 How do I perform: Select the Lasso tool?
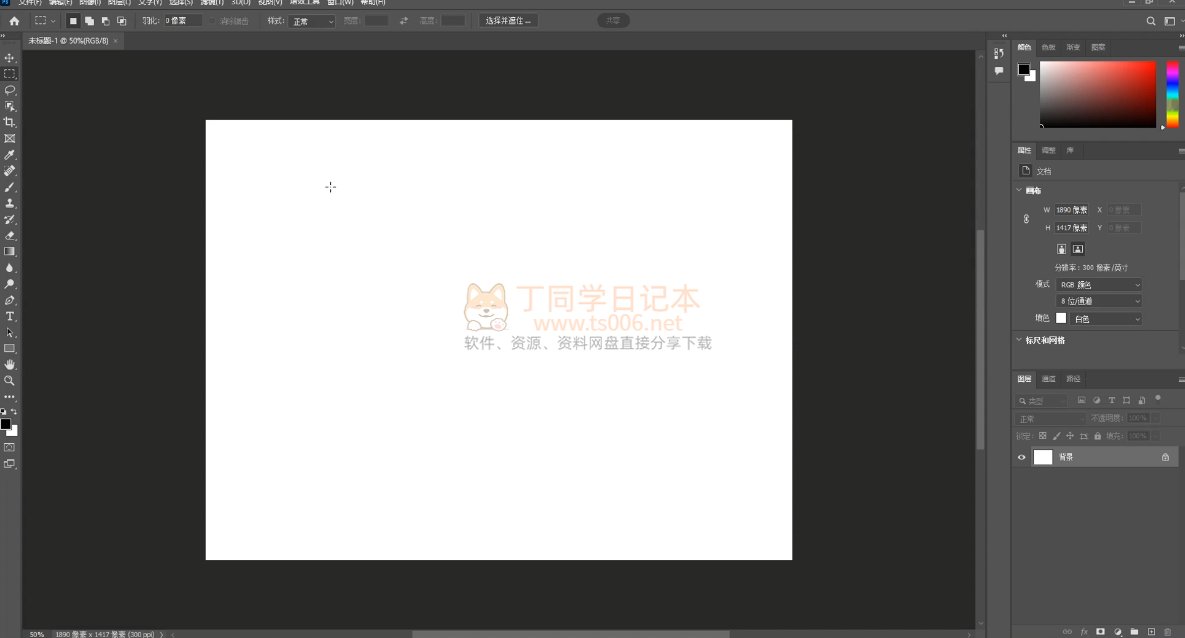(10, 90)
